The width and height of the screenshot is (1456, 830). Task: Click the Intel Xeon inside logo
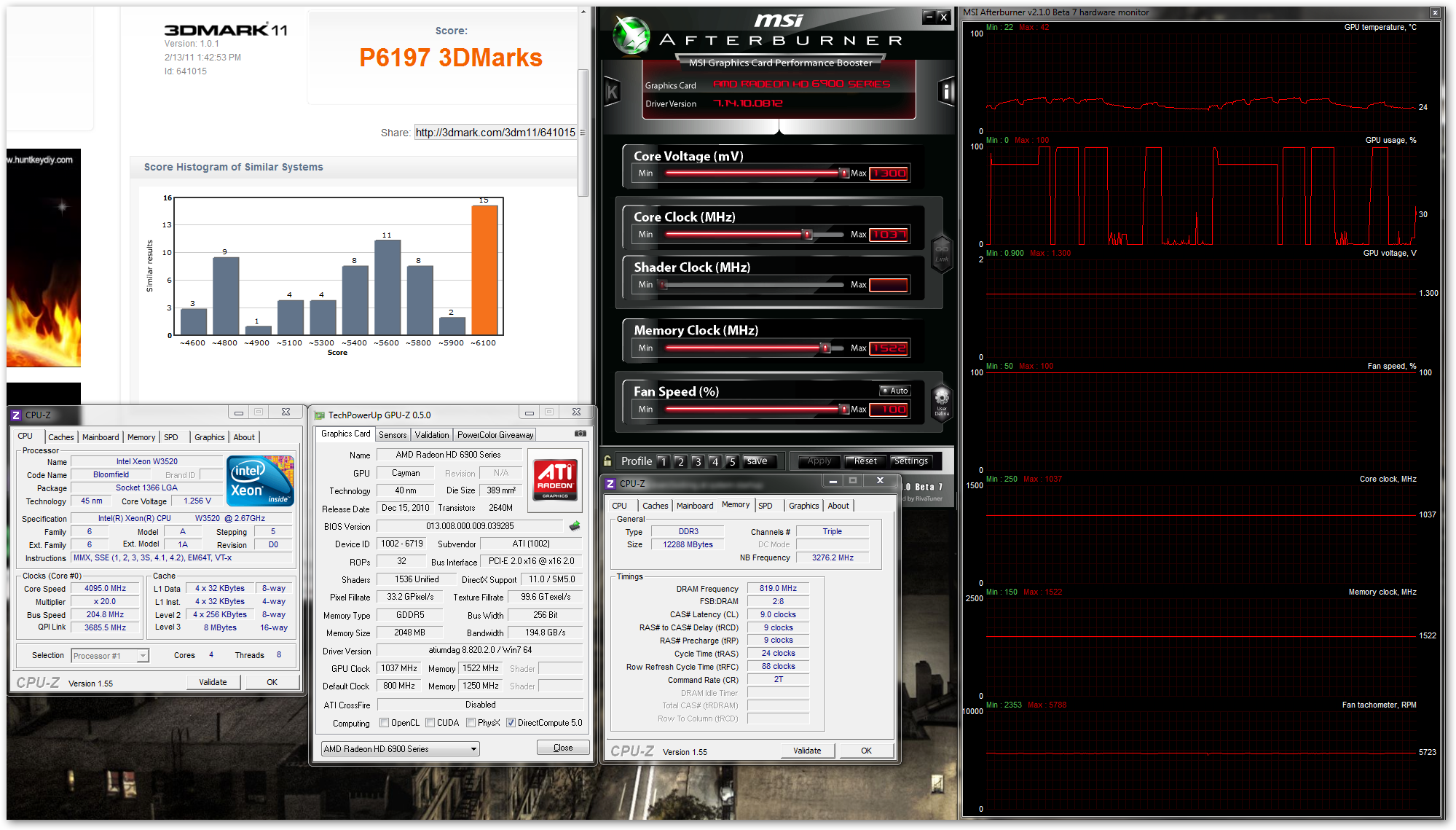[260, 480]
